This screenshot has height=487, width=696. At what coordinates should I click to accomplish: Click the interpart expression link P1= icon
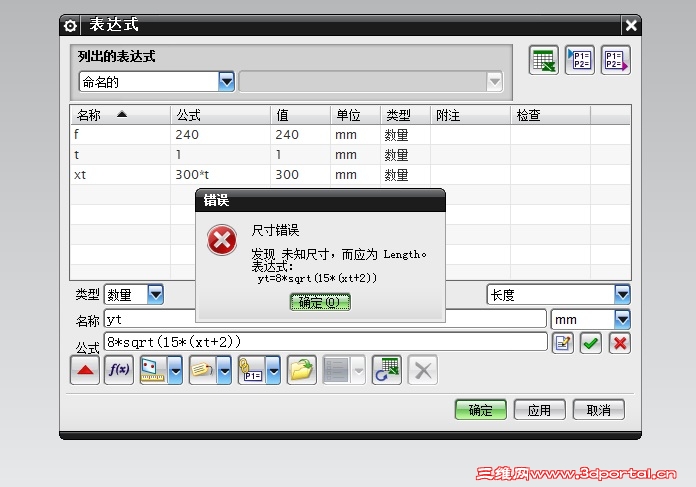(x=252, y=370)
